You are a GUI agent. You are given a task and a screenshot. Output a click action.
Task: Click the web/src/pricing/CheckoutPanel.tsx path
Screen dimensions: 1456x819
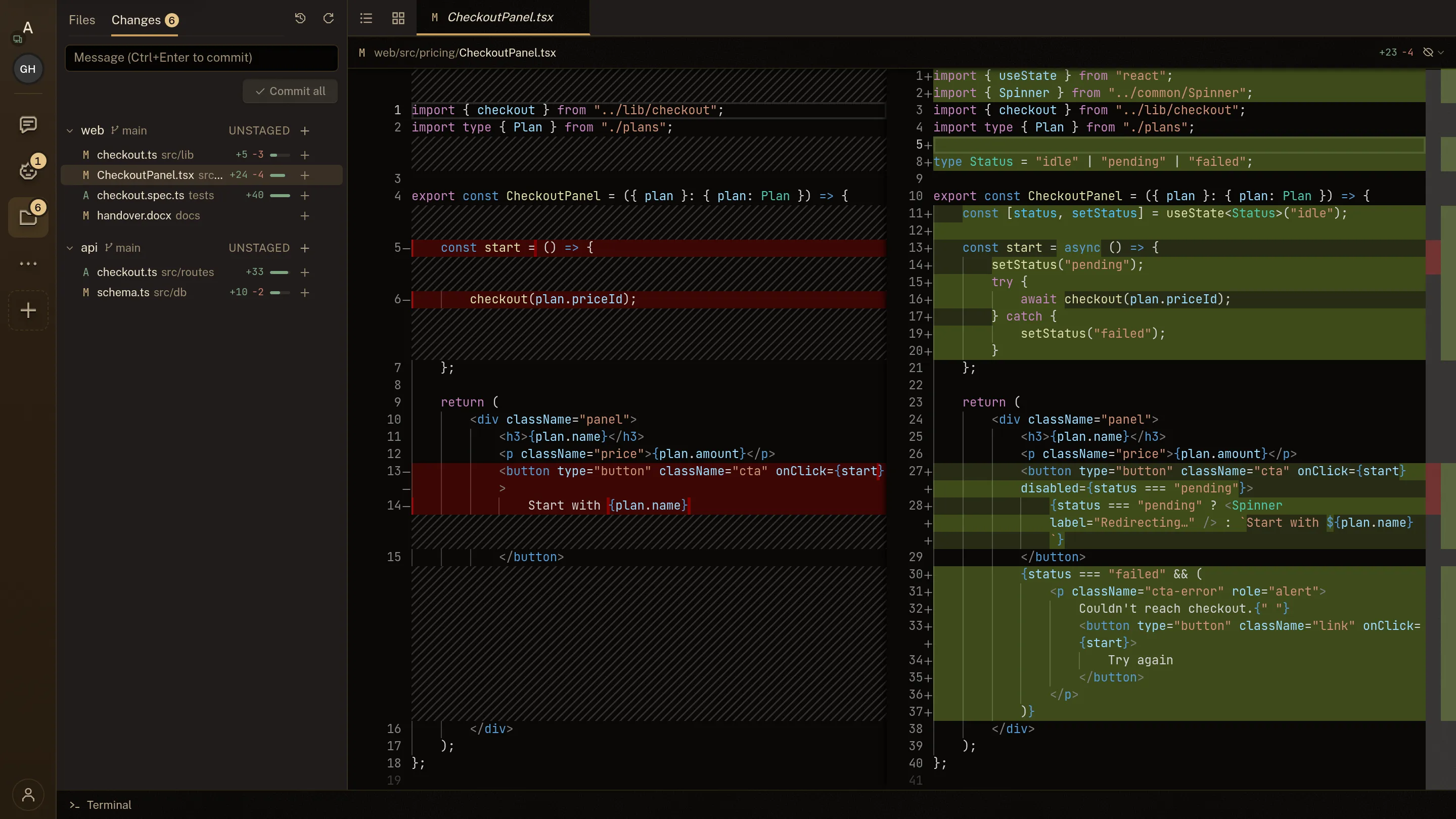click(x=465, y=53)
